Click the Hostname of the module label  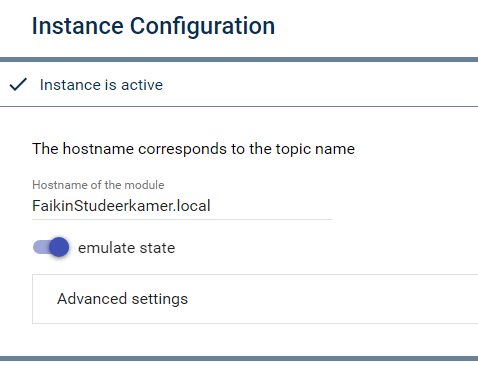[x=98, y=185]
